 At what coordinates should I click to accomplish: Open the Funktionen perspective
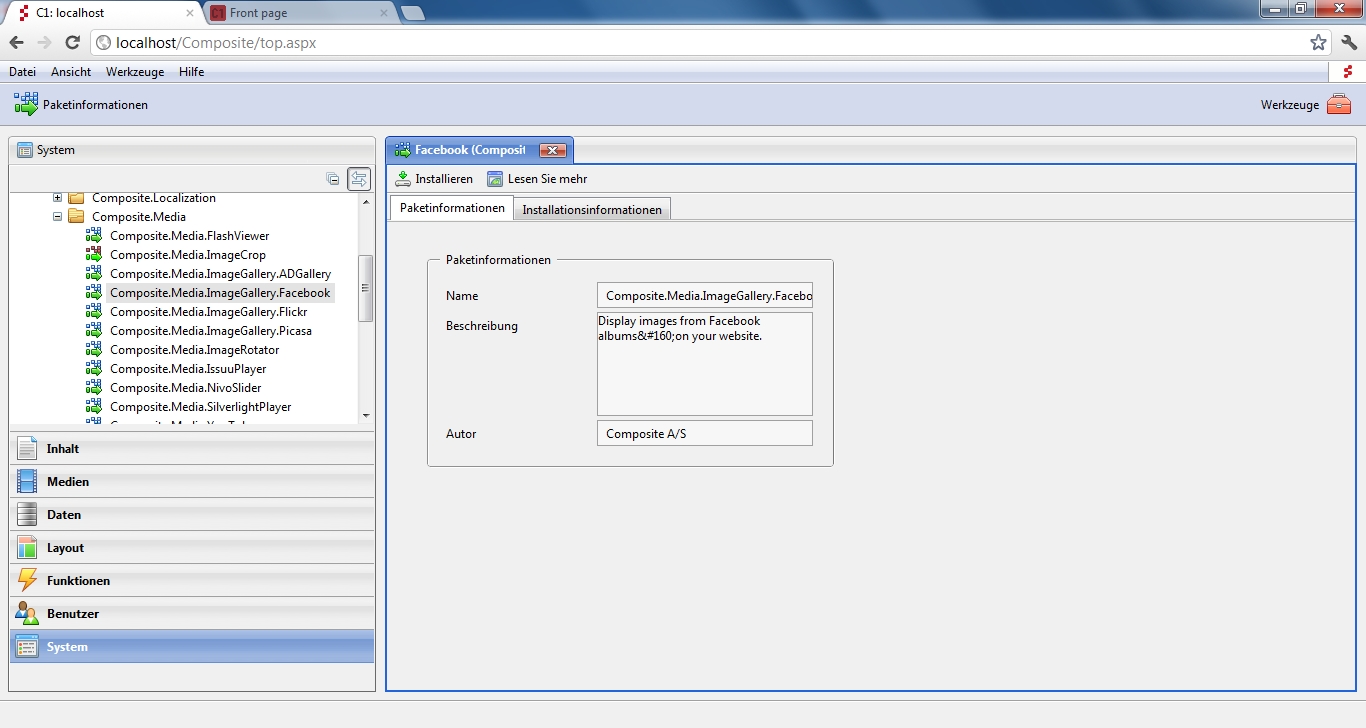(x=78, y=581)
